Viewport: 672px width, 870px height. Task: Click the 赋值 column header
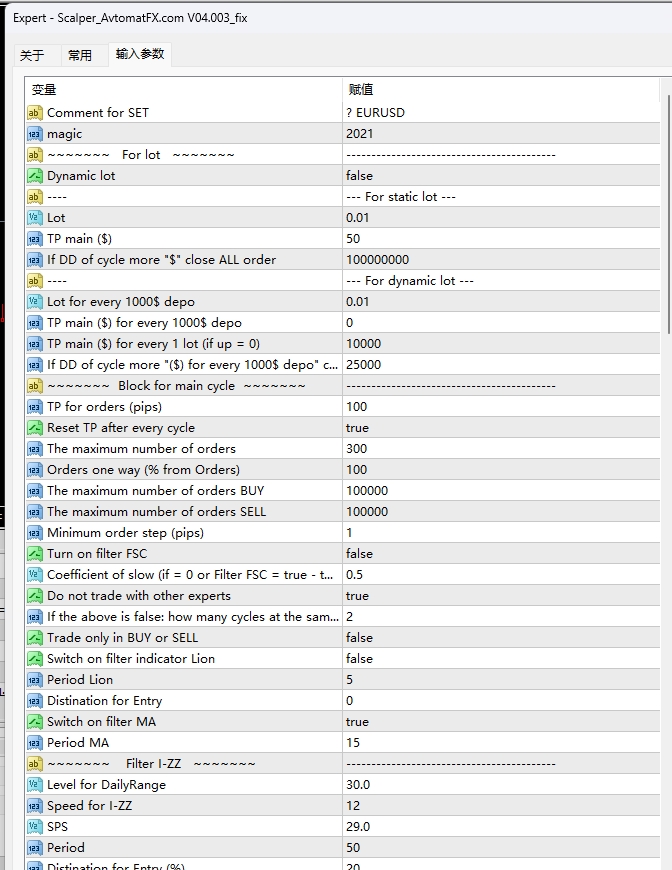click(x=361, y=89)
